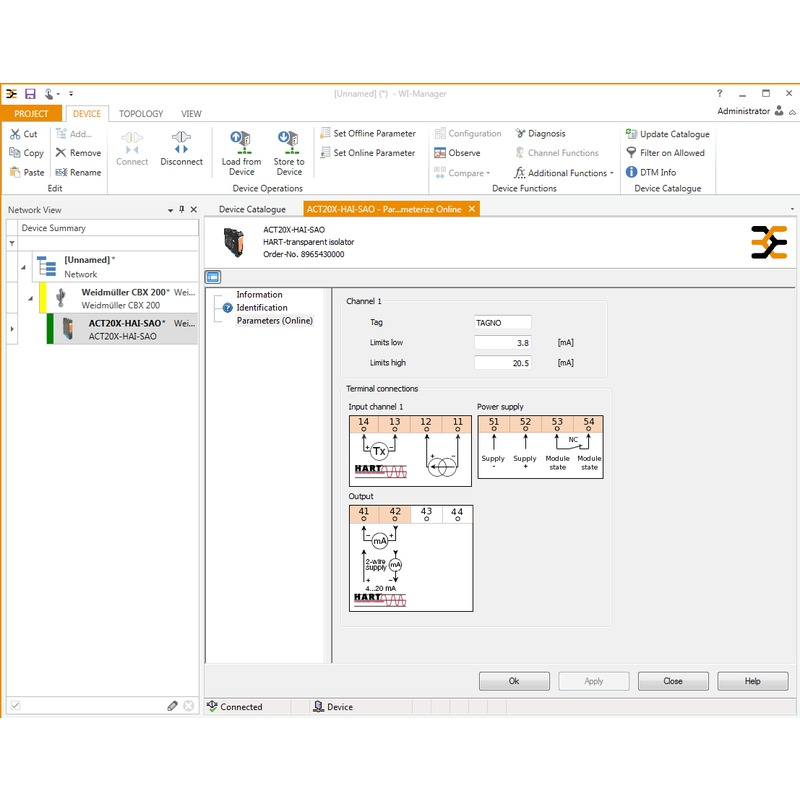800x800 pixels.
Task: Select the Weidmüller CBX 200 device
Action: pyautogui.click(x=119, y=298)
